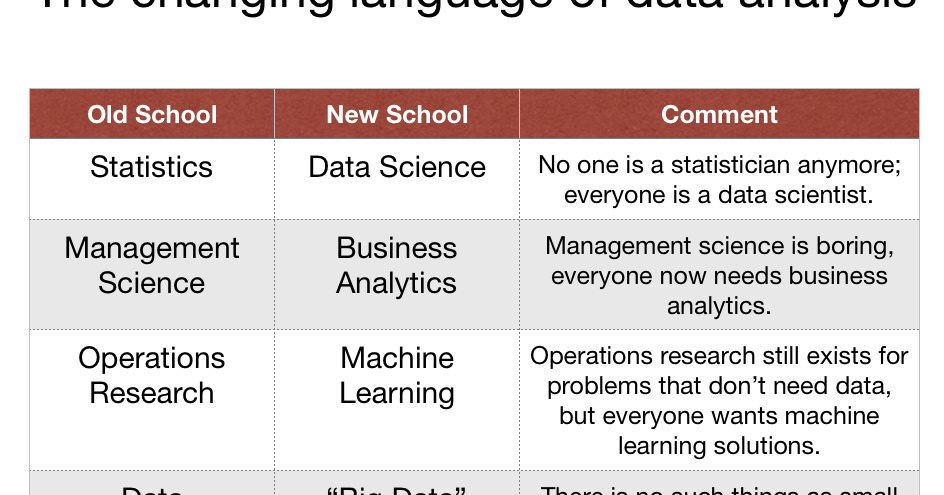This screenshot has height=495, width=944.
Task: Click the text 'learning solutions.' in the comment column
Action: coord(719,445)
